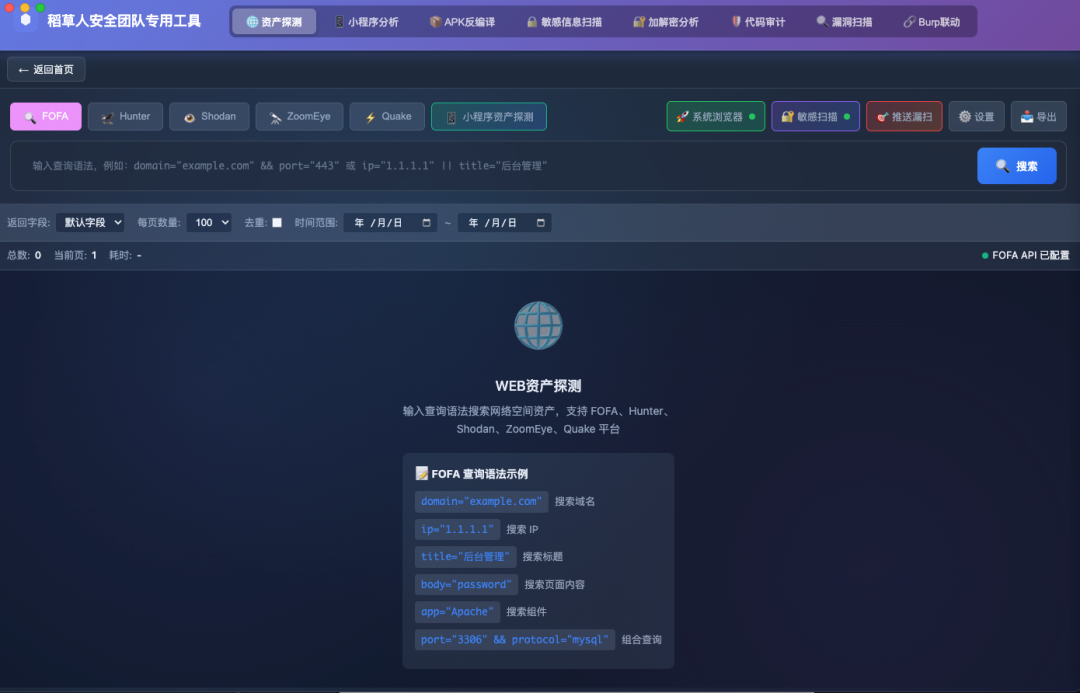Select the Shodan search engine
Viewport: 1080px width, 693px height.
point(209,116)
